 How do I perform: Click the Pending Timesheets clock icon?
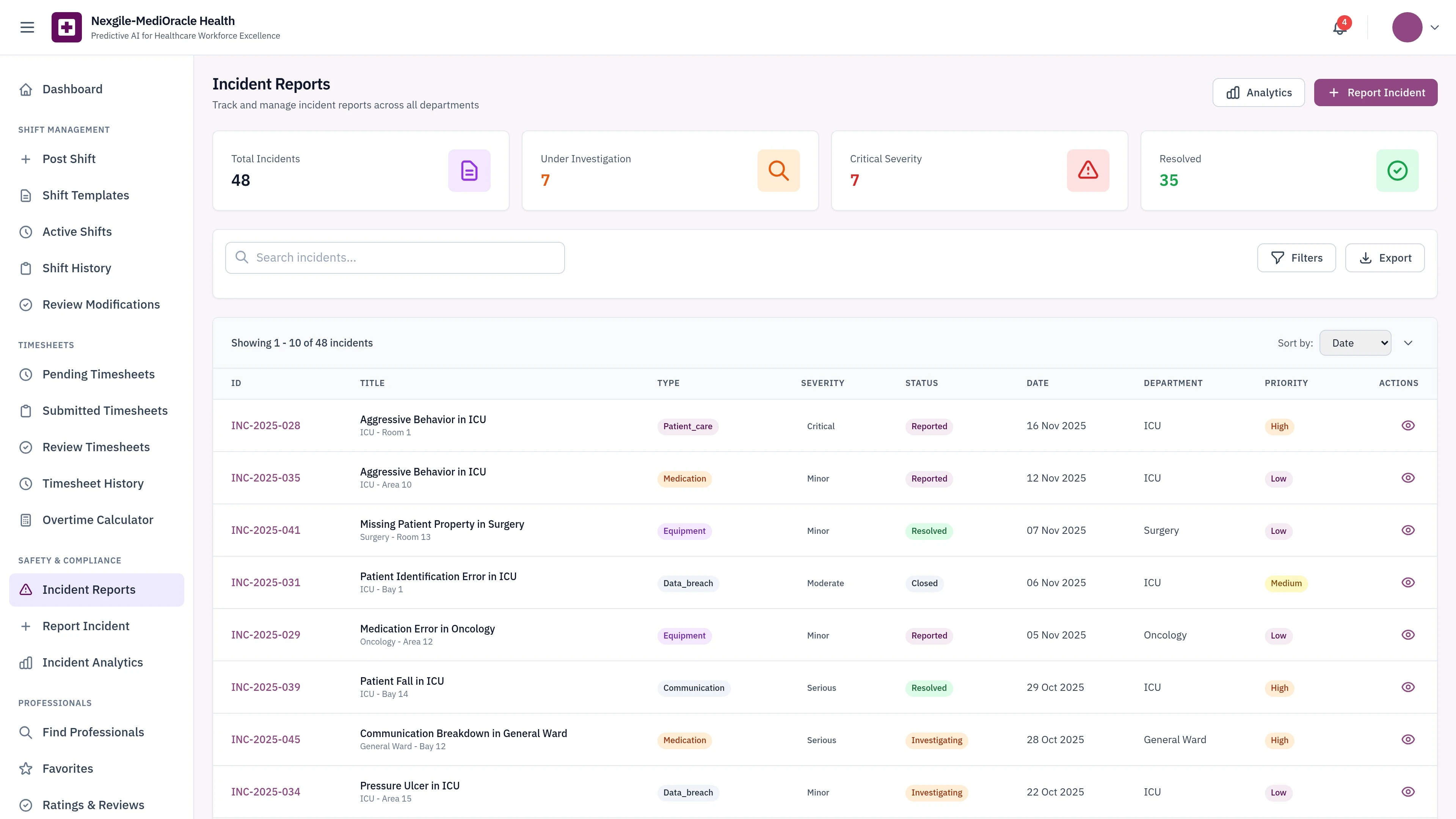pos(26,374)
